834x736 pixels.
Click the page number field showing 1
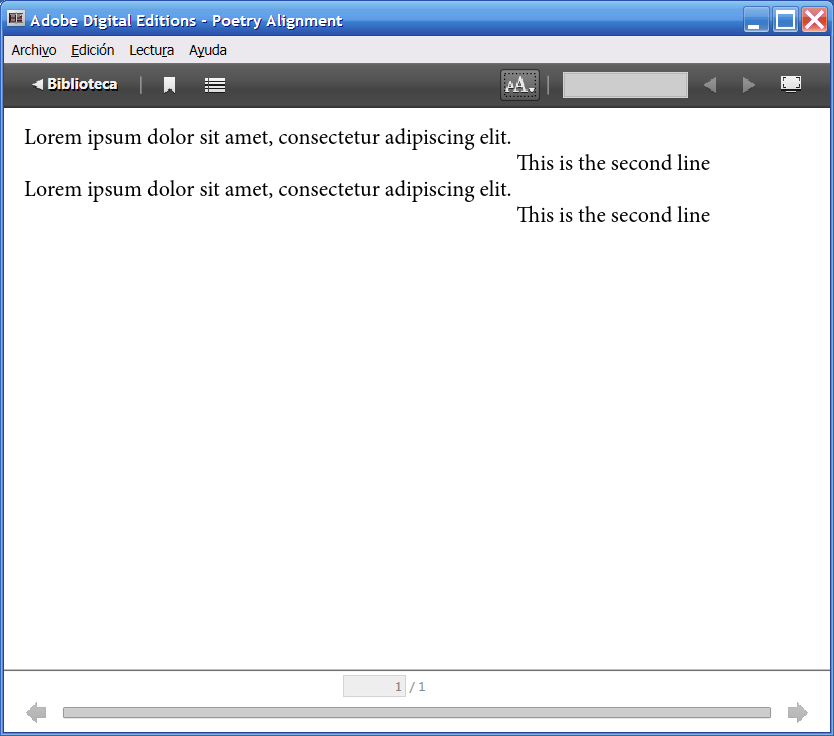(374, 686)
